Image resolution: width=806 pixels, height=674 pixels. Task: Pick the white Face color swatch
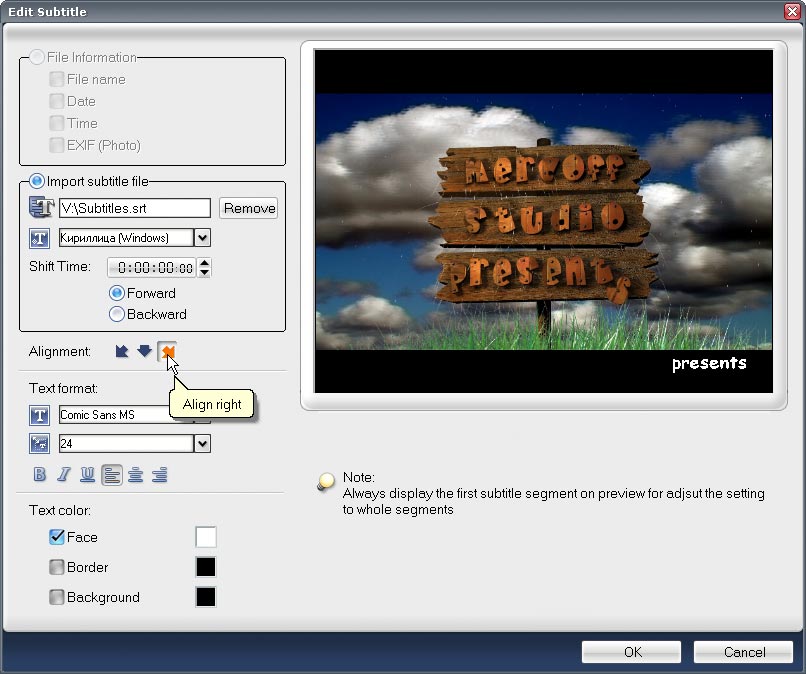(x=206, y=537)
